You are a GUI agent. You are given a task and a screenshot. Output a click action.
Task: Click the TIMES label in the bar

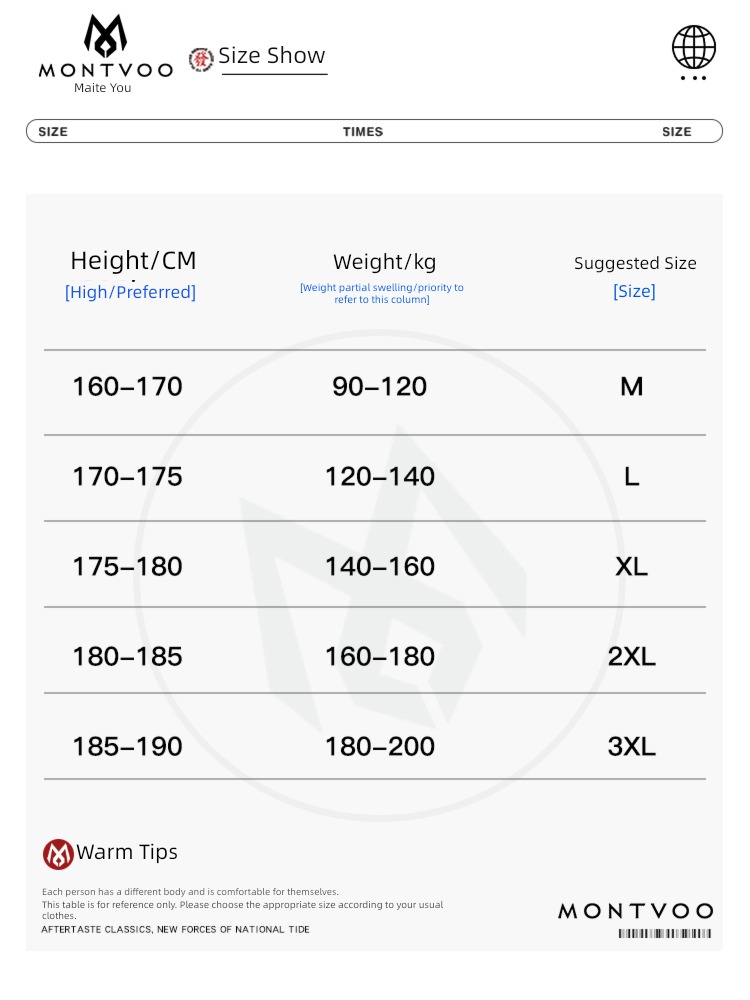tap(363, 131)
